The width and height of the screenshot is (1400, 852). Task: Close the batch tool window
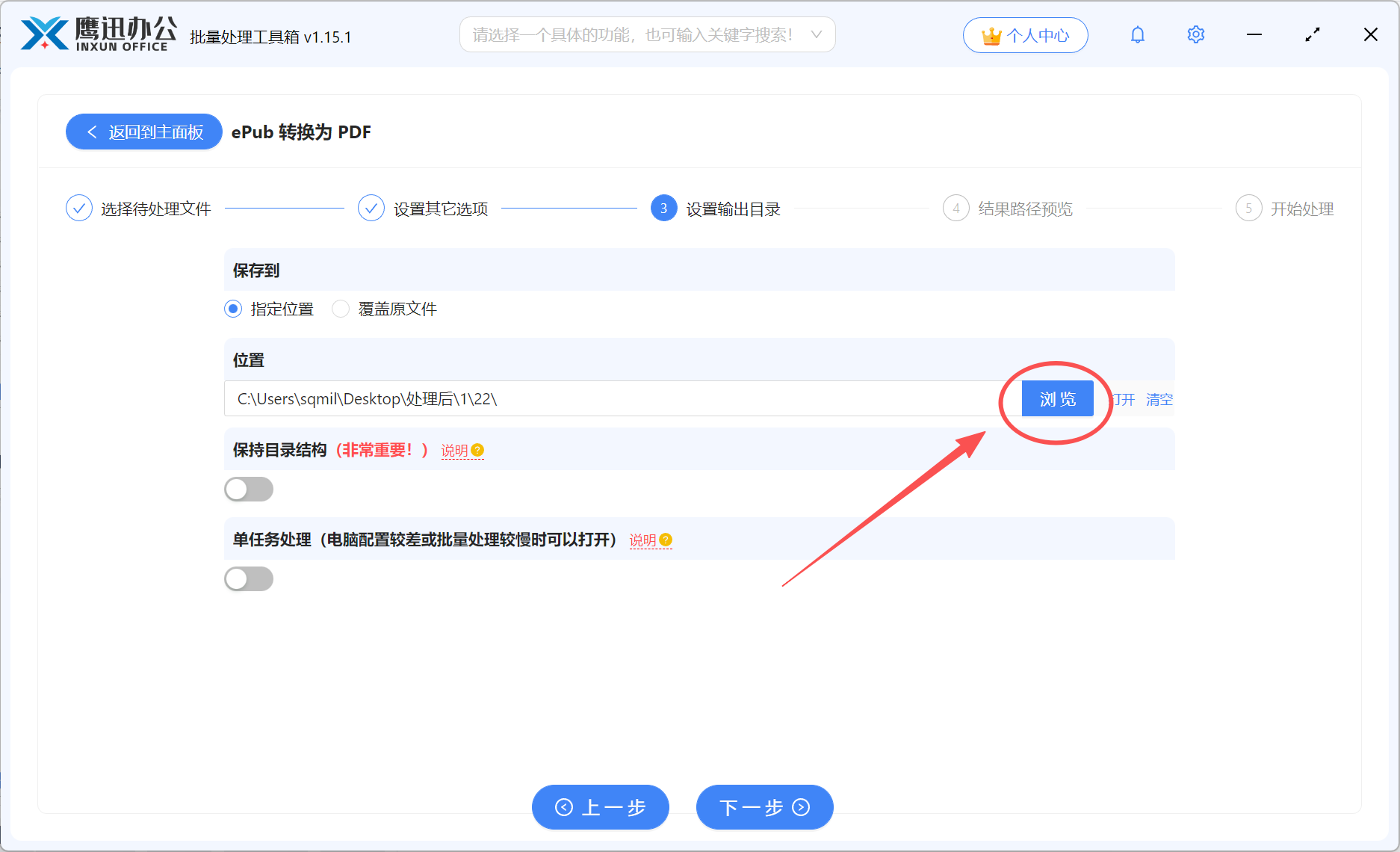coord(1371,35)
